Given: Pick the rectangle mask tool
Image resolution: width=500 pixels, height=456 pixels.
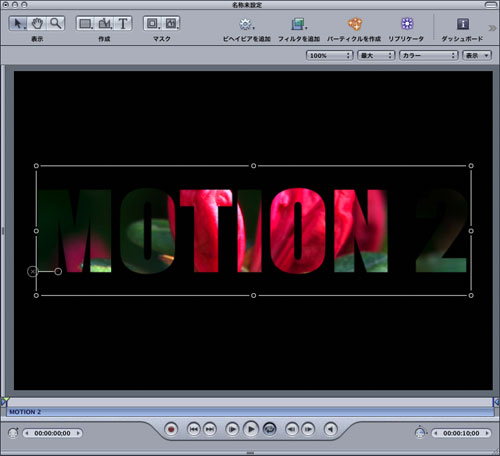Looking at the screenshot, I should point(153,23).
